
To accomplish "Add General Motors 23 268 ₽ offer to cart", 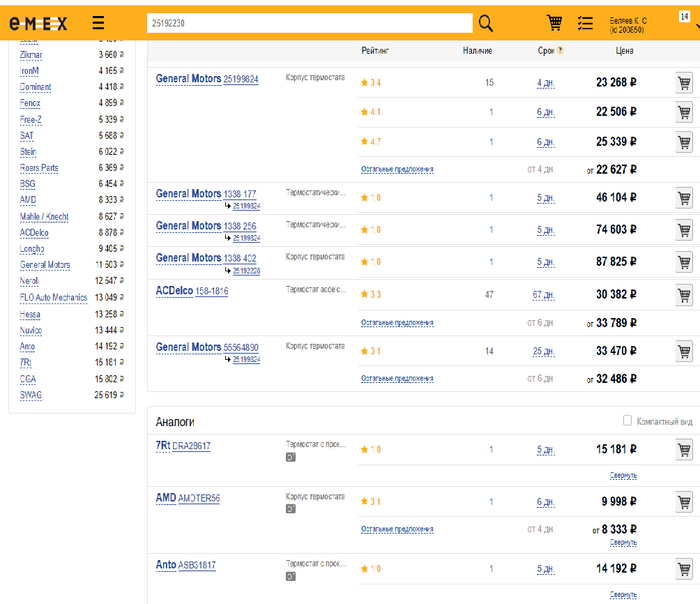I will click(x=684, y=83).
